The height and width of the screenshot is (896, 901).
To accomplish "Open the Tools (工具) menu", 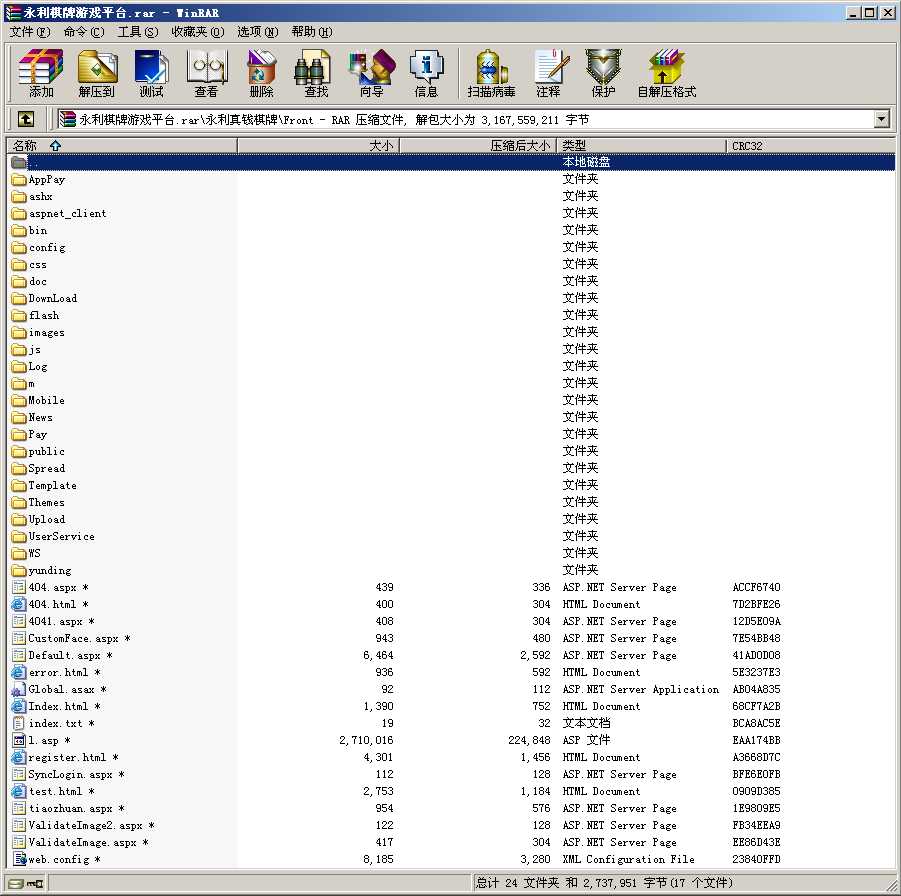I will click(x=138, y=32).
